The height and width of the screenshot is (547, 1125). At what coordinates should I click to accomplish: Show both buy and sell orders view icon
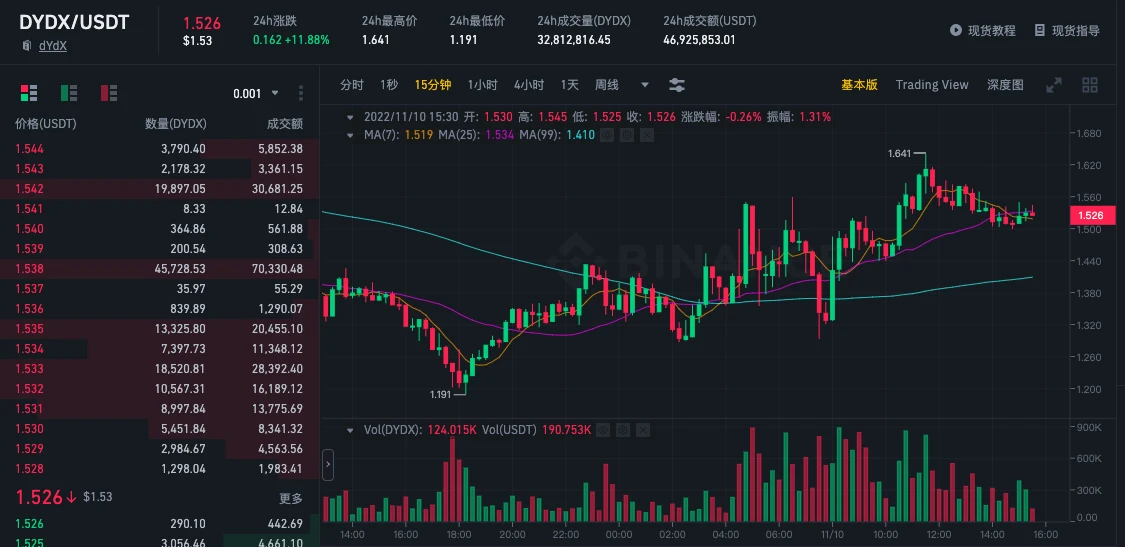tap(29, 93)
